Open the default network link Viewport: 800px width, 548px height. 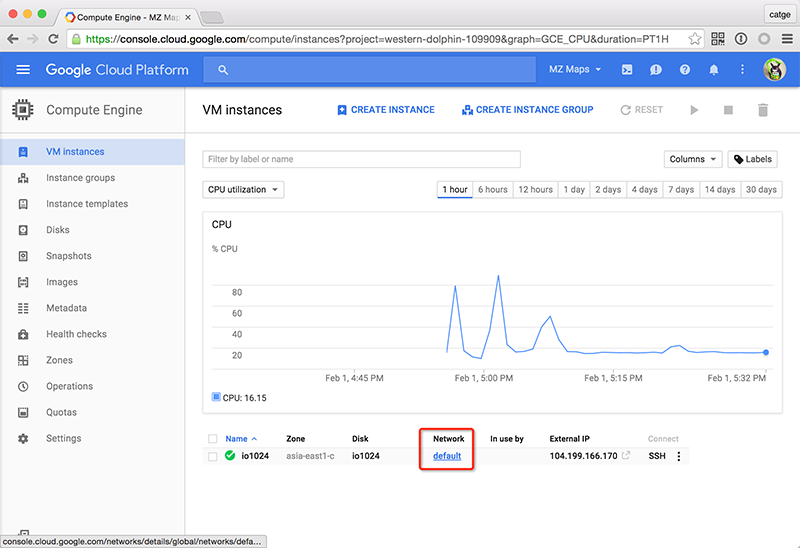pyautogui.click(x=447, y=456)
